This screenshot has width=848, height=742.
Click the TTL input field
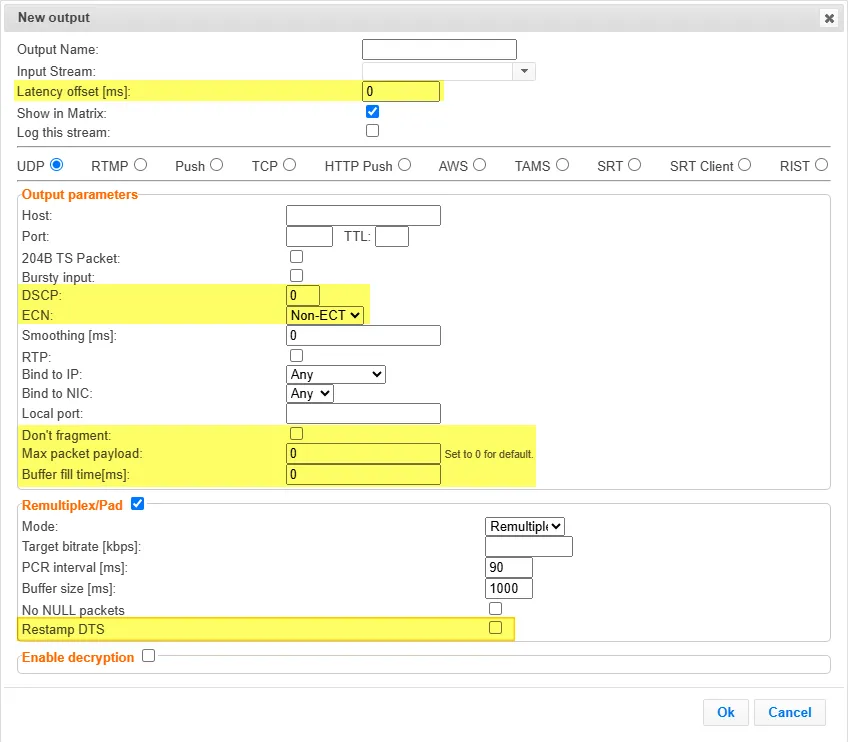(392, 236)
